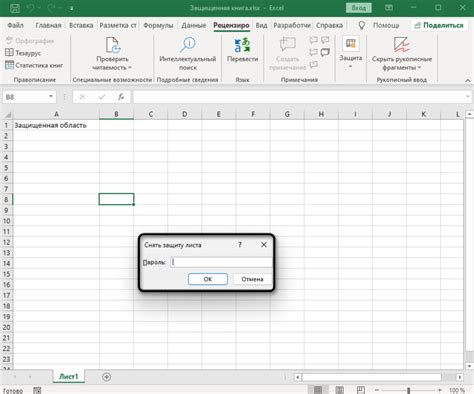Switch to the Вставка tab
Image resolution: width=474 pixels, height=394 pixels.
tap(81, 25)
